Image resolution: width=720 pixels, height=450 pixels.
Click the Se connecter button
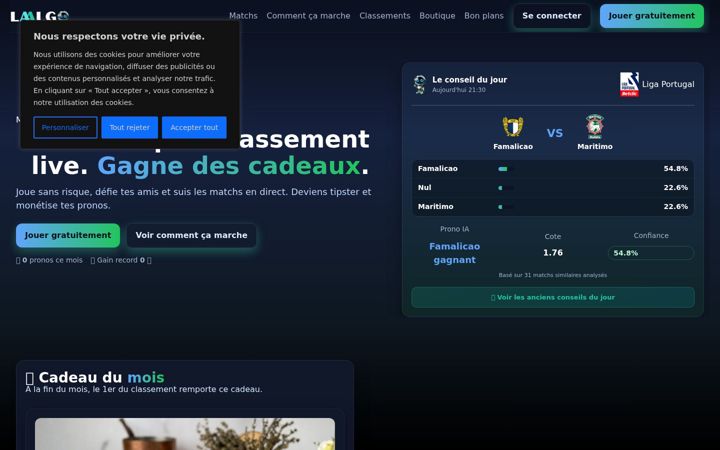pyautogui.click(x=552, y=16)
